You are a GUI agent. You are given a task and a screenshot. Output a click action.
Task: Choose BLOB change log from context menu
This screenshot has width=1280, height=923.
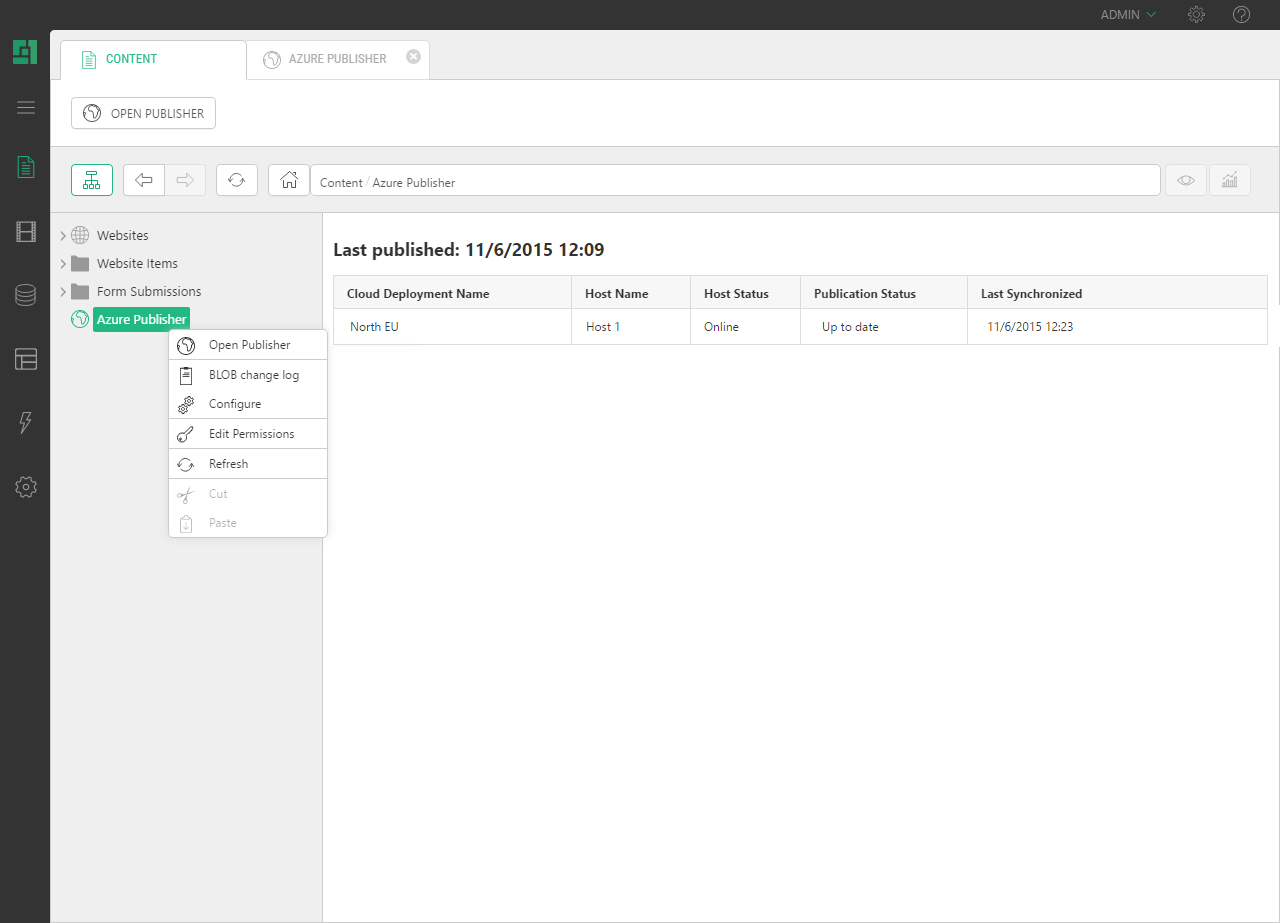(253, 375)
